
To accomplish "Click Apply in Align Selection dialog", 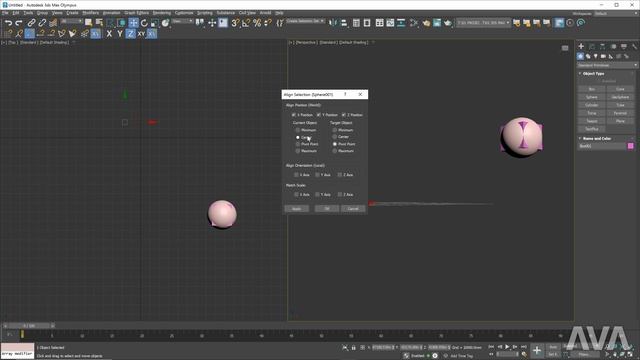I will tap(296, 209).
